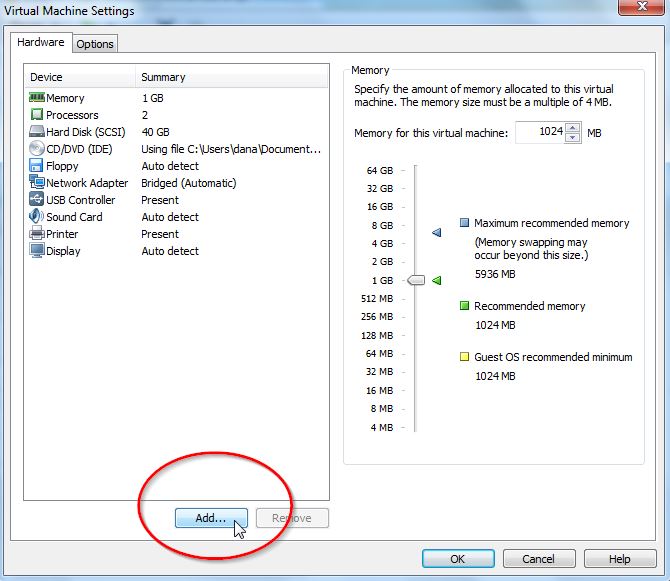The image size is (670, 581).
Task: Select the Memory row text
Action: (65, 98)
